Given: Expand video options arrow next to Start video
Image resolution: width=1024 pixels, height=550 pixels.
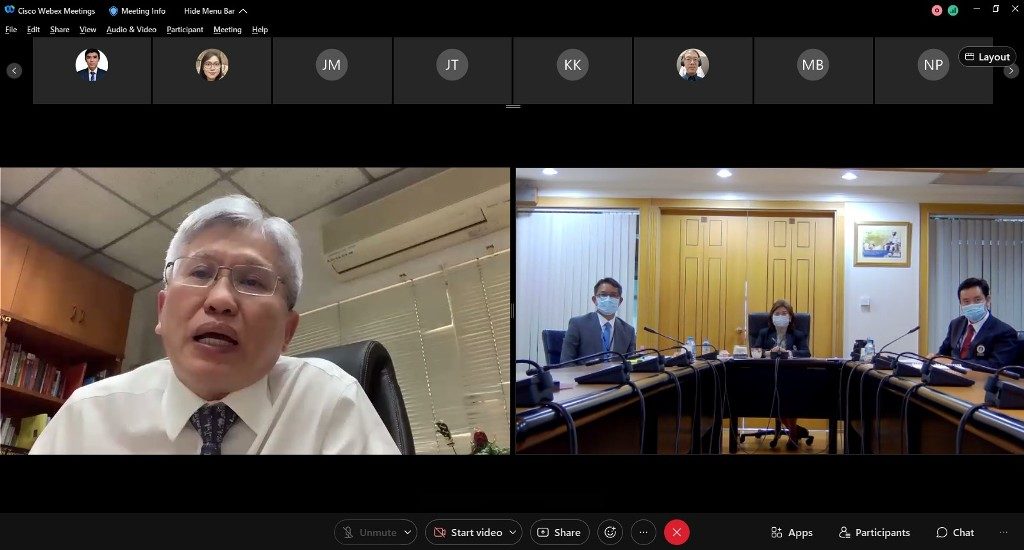Looking at the screenshot, I should pos(513,533).
